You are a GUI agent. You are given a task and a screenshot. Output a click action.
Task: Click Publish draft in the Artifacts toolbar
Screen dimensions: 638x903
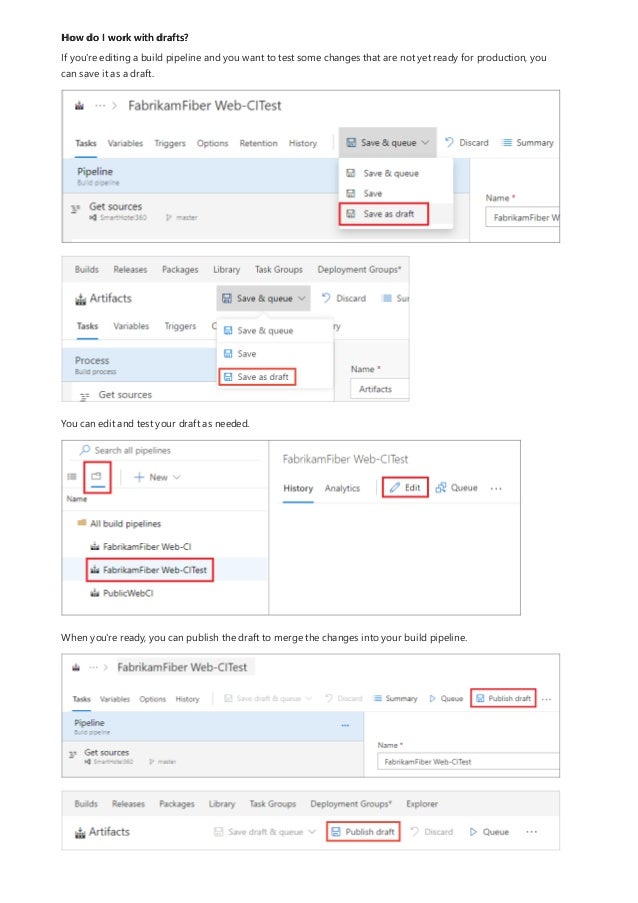point(363,832)
